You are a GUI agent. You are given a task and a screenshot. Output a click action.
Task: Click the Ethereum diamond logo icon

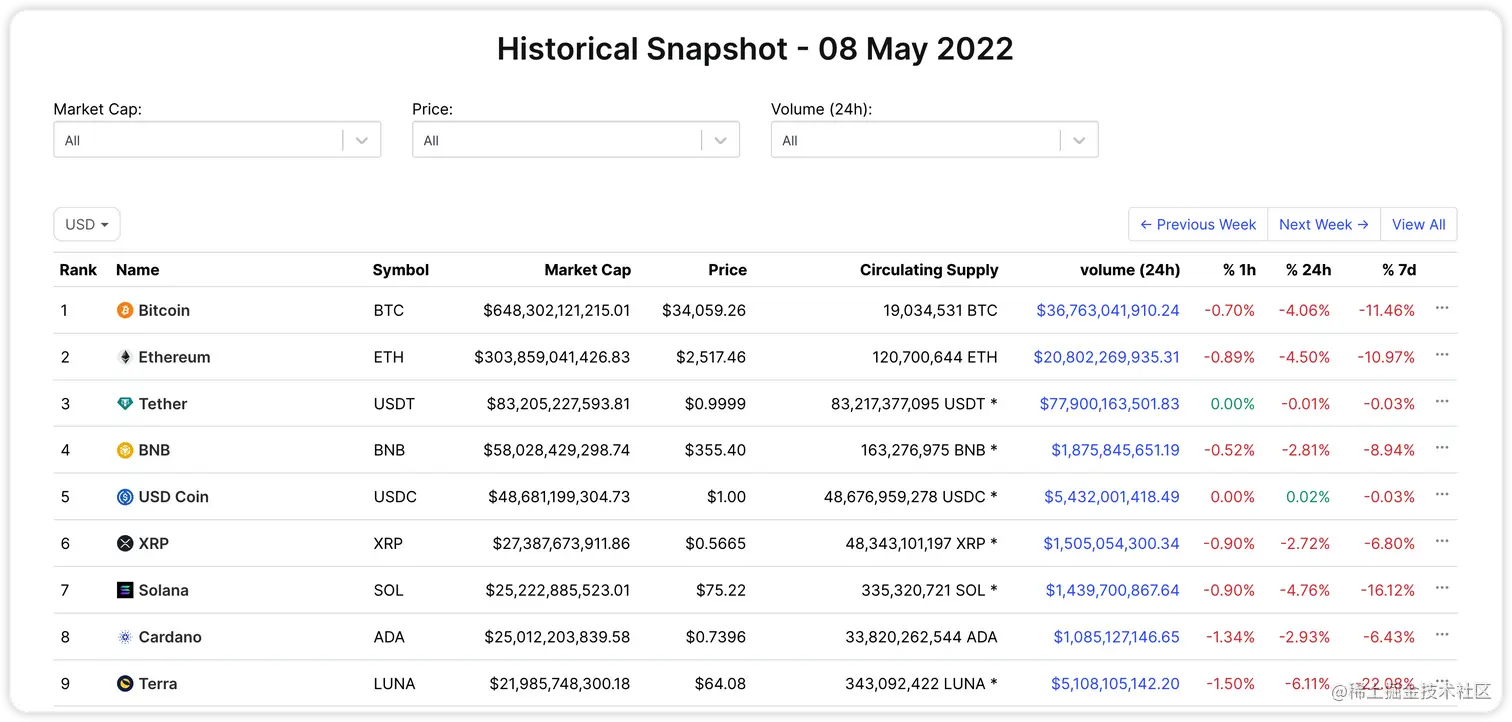pos(125,357)
